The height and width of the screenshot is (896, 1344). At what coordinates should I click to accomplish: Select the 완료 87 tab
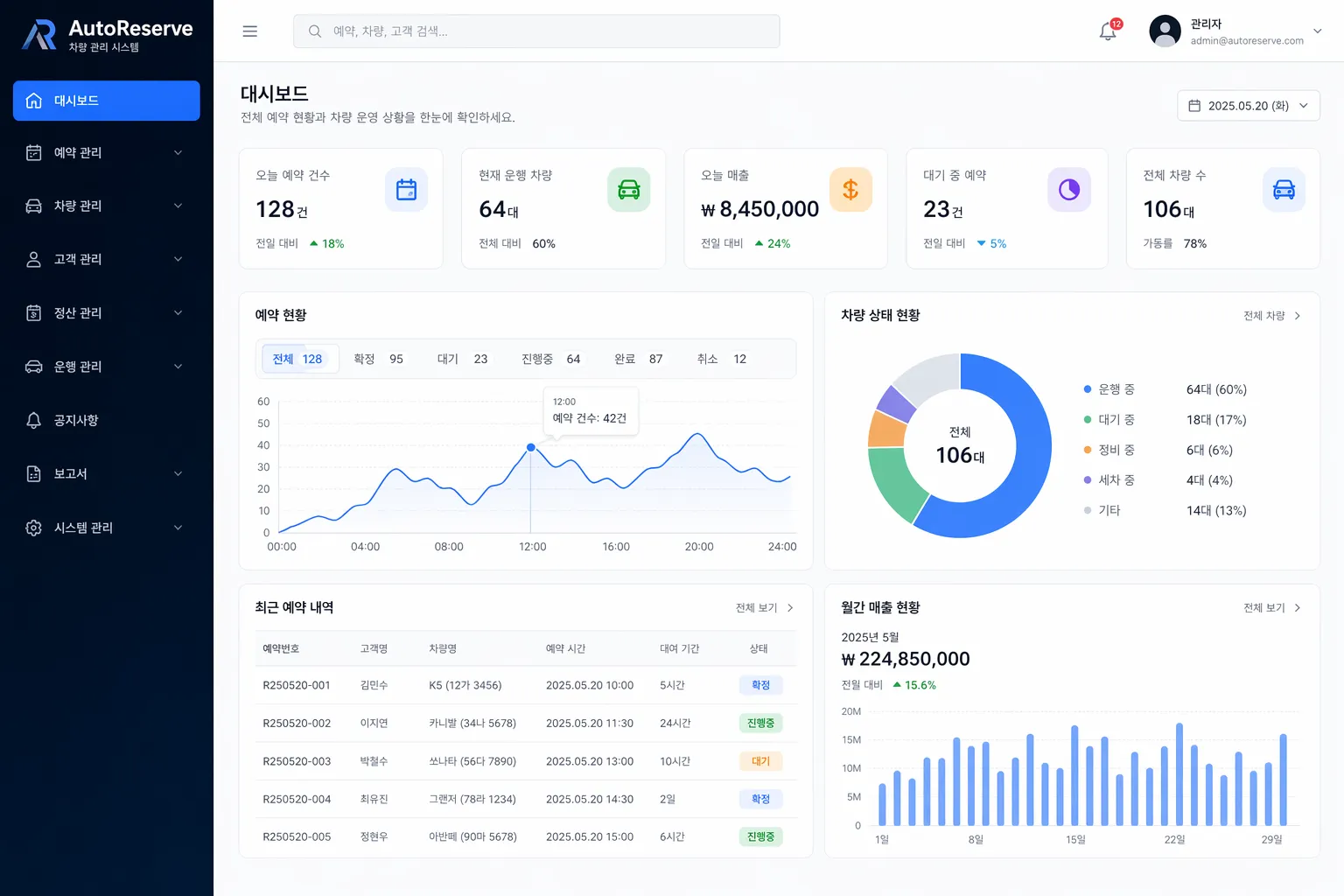click(x=638, y=359)
